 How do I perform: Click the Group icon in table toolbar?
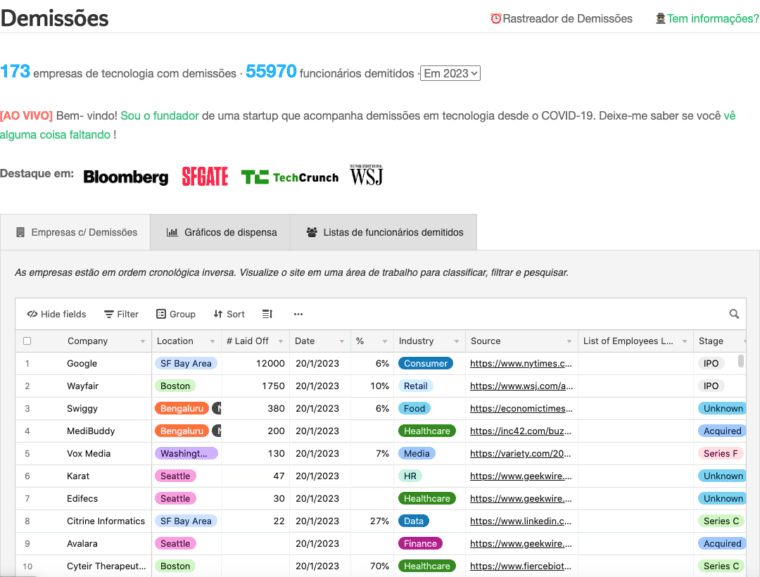click(x=161, y=314)
